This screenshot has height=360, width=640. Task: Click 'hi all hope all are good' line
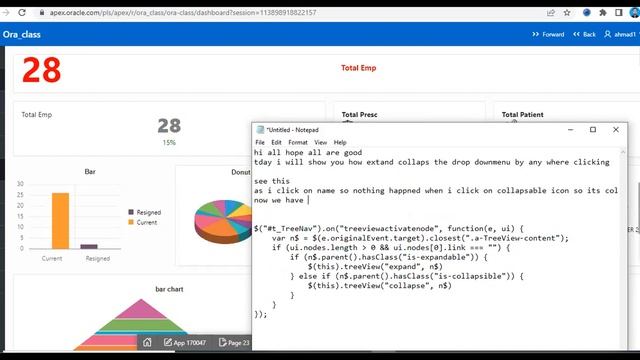tap(308, 153)
